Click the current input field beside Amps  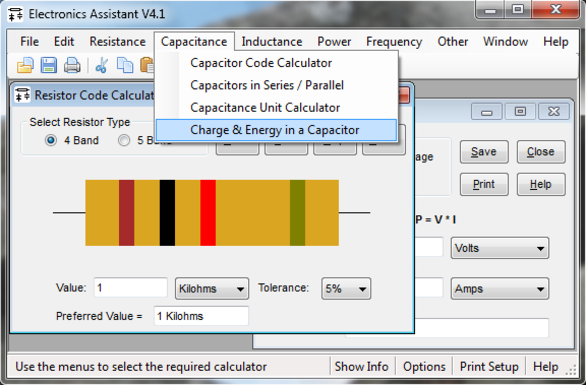(x=429, y=288)
